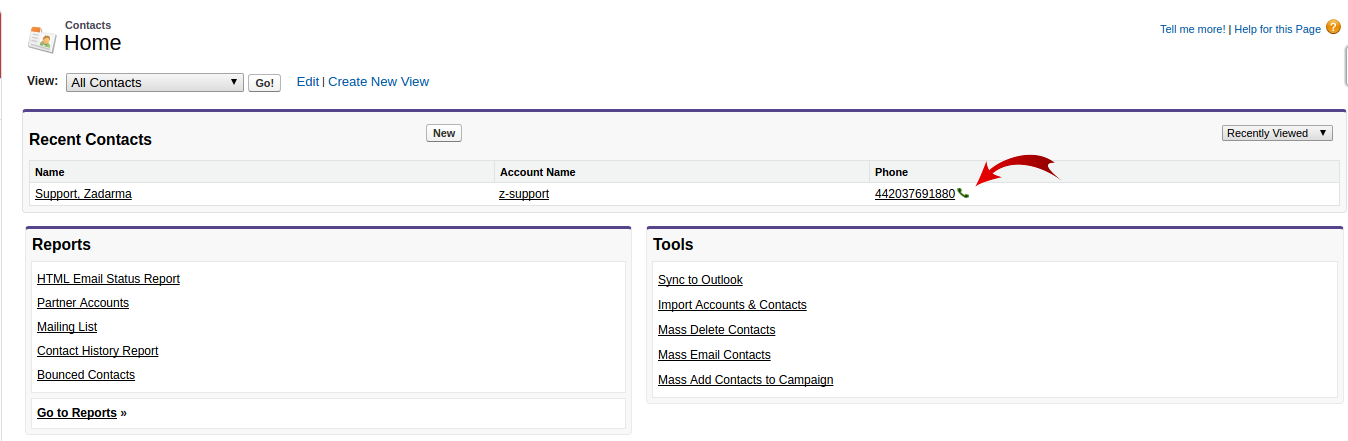Open the Edit view link
The image size is (1348, 441).
tap(308, 82)
